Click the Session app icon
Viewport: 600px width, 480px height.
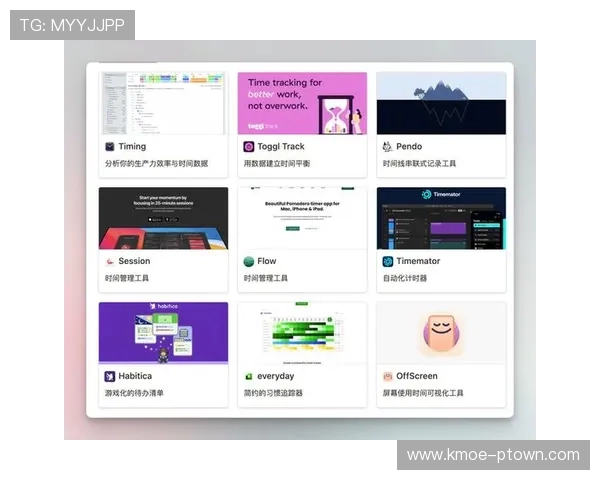pos(110,261)
